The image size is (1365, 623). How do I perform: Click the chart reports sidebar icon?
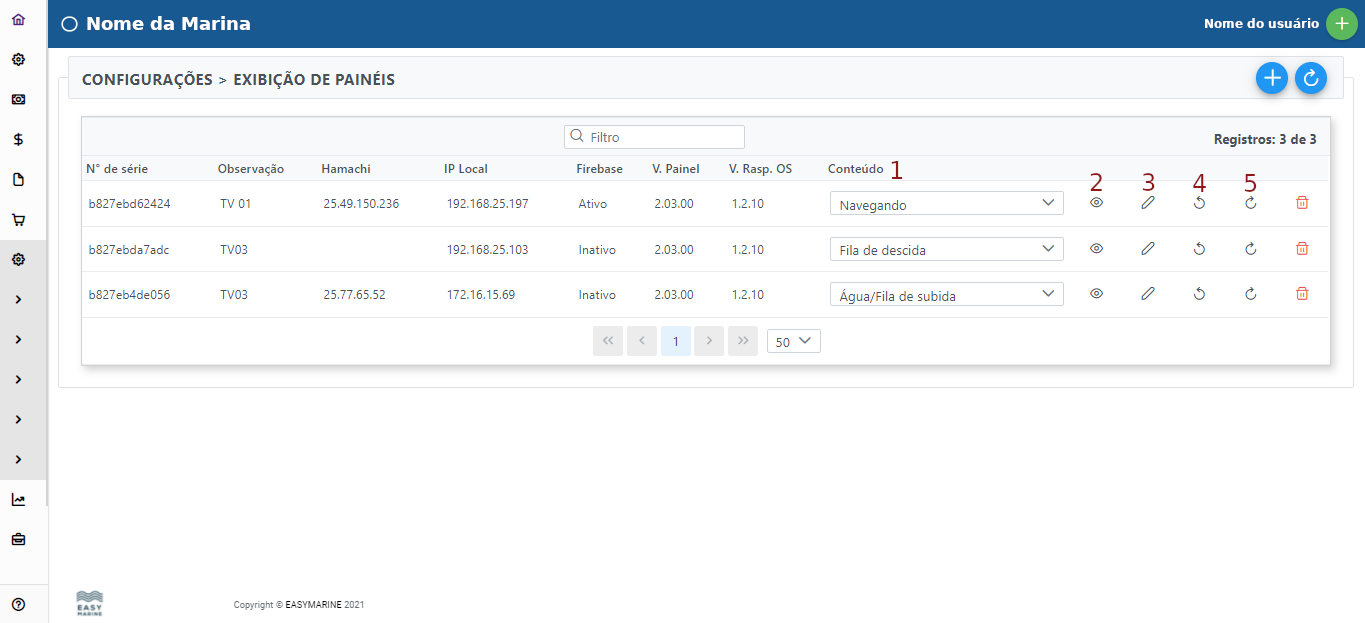coord(18,500)
